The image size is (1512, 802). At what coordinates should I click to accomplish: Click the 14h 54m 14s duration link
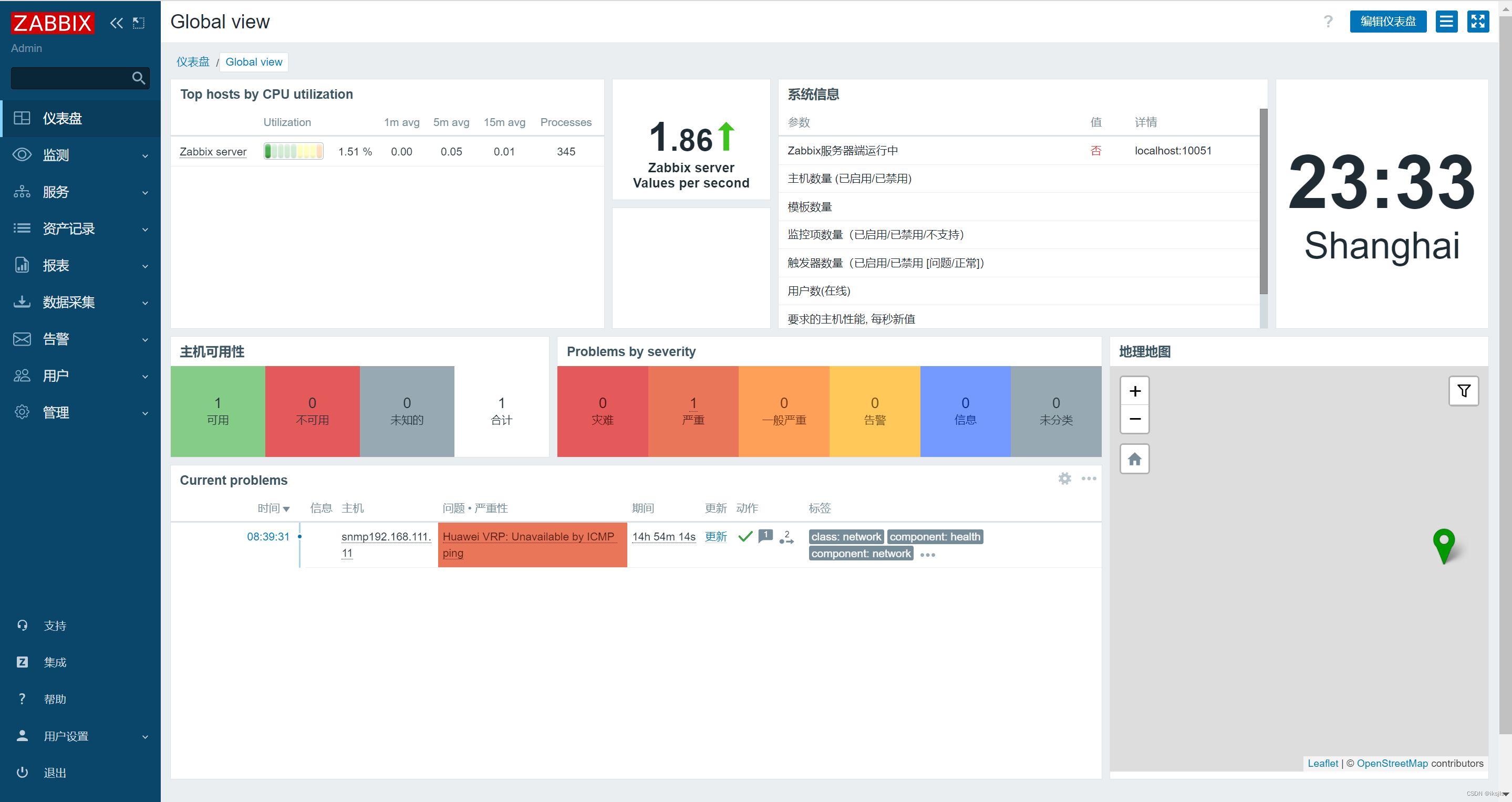663,537
